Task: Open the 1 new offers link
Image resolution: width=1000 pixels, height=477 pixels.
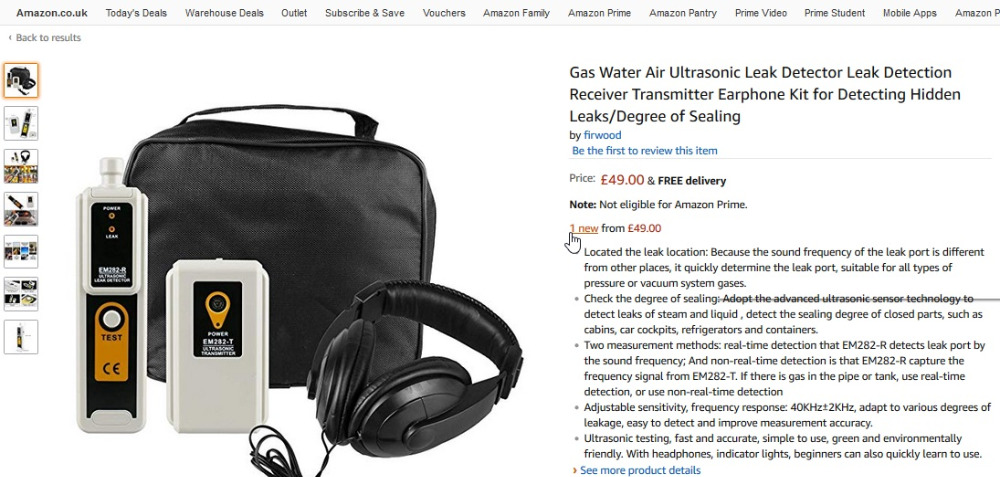Action: [584, 228]
